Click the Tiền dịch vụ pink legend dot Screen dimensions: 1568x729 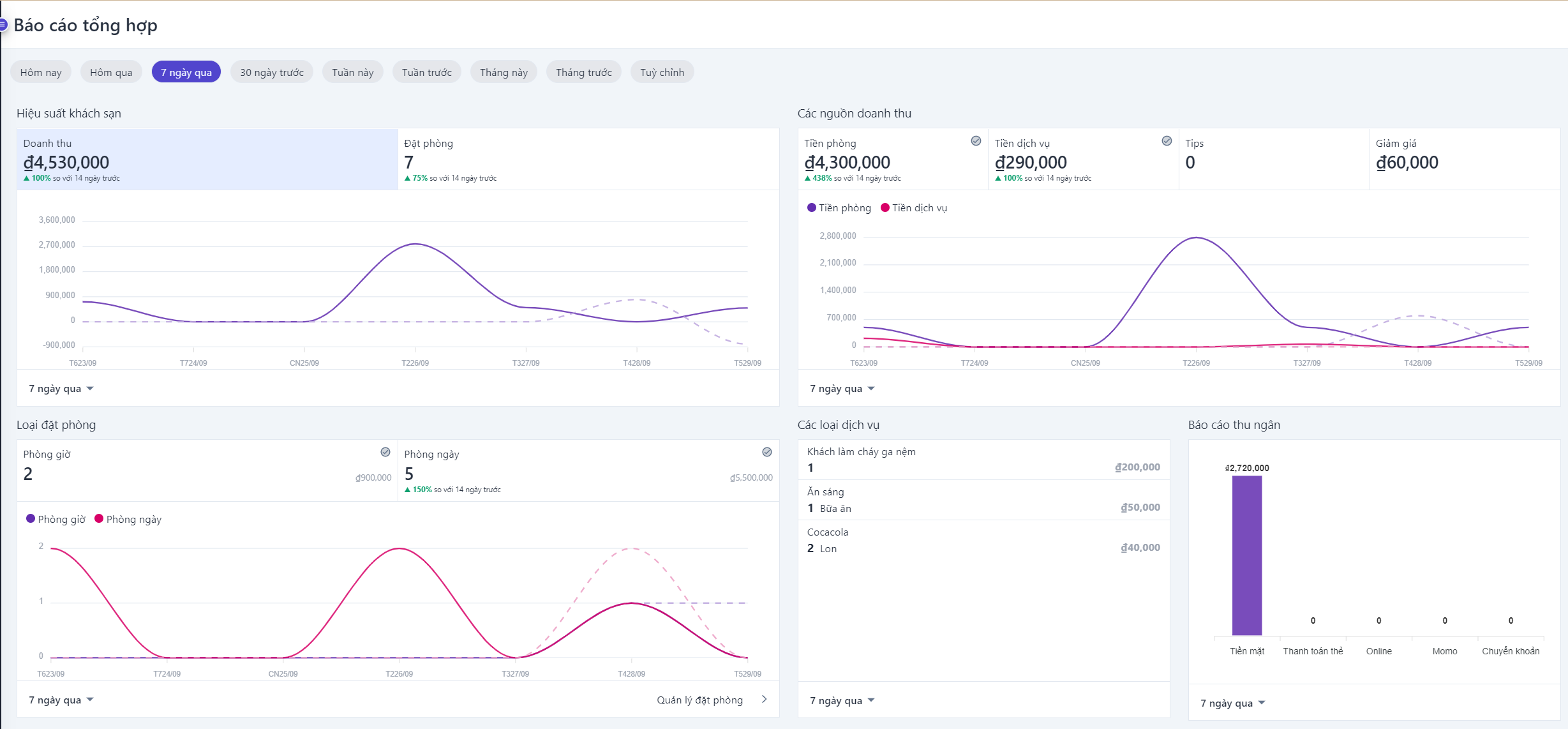[x=885, y=207]
